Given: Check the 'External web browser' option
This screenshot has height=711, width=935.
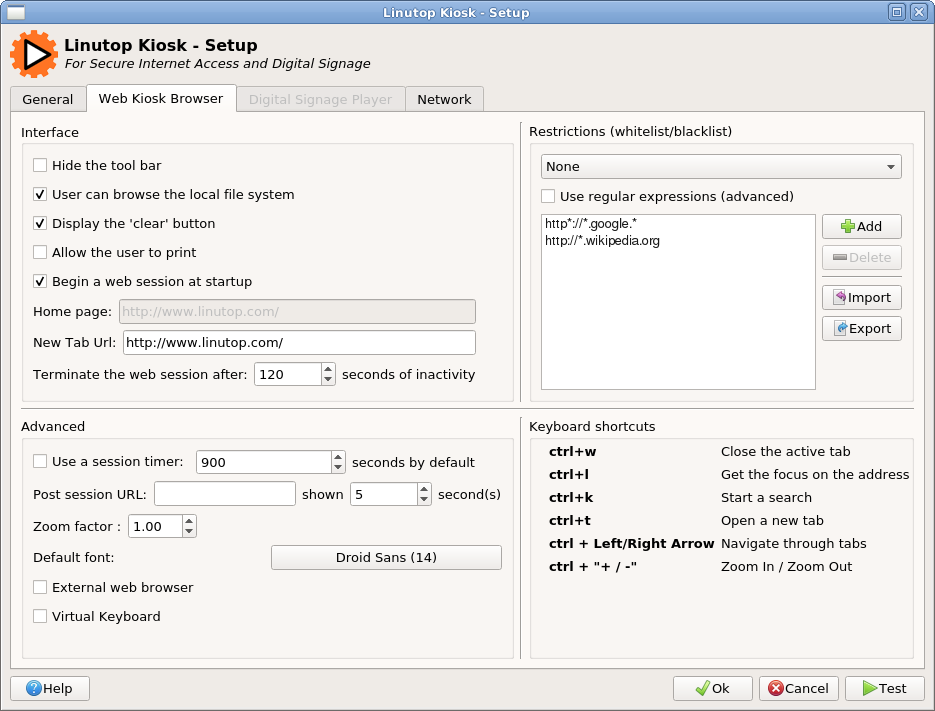Looking at the screenshot, I should pos(40,588).
